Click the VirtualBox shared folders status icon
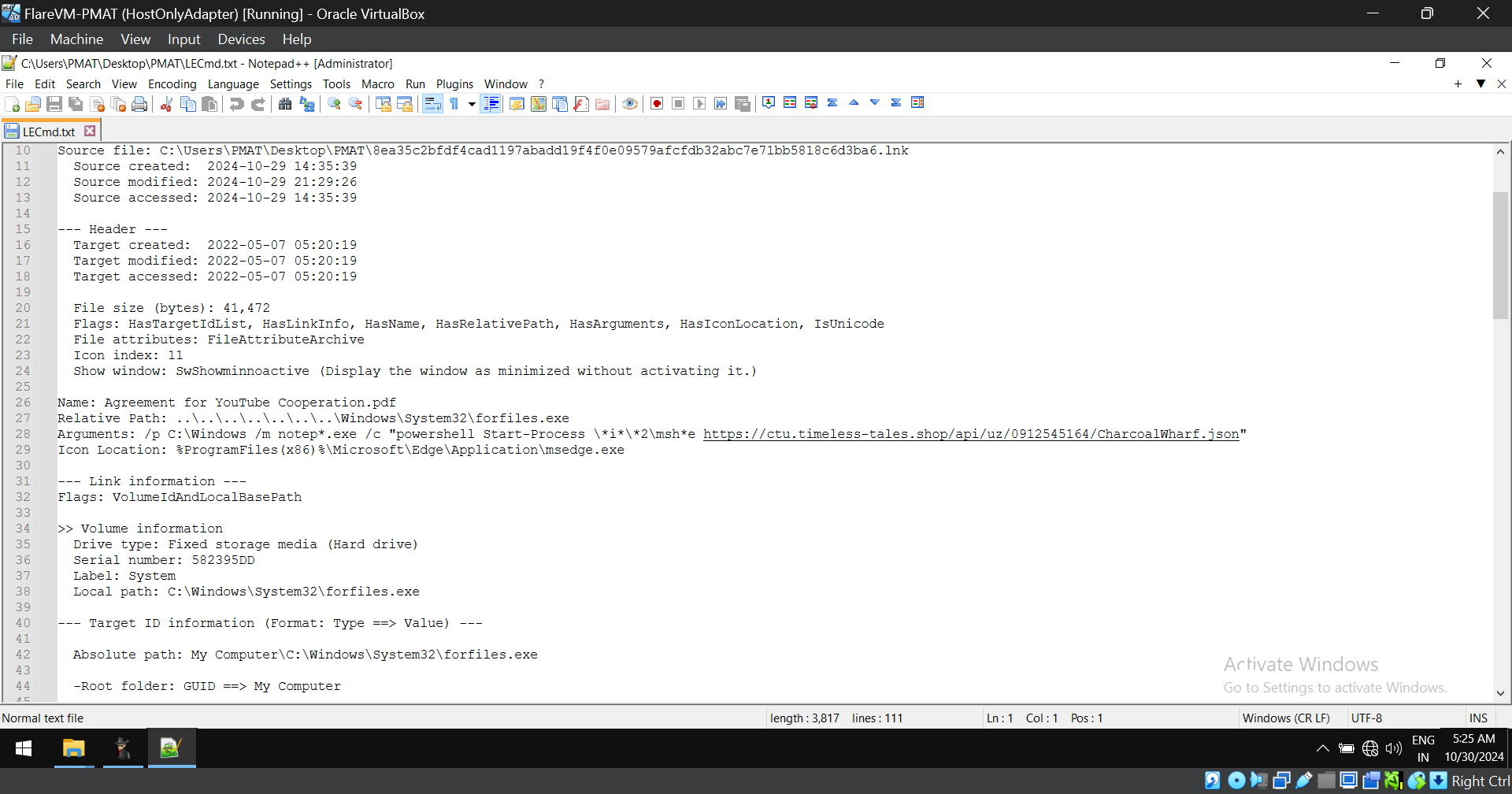 pos(1326,781)
